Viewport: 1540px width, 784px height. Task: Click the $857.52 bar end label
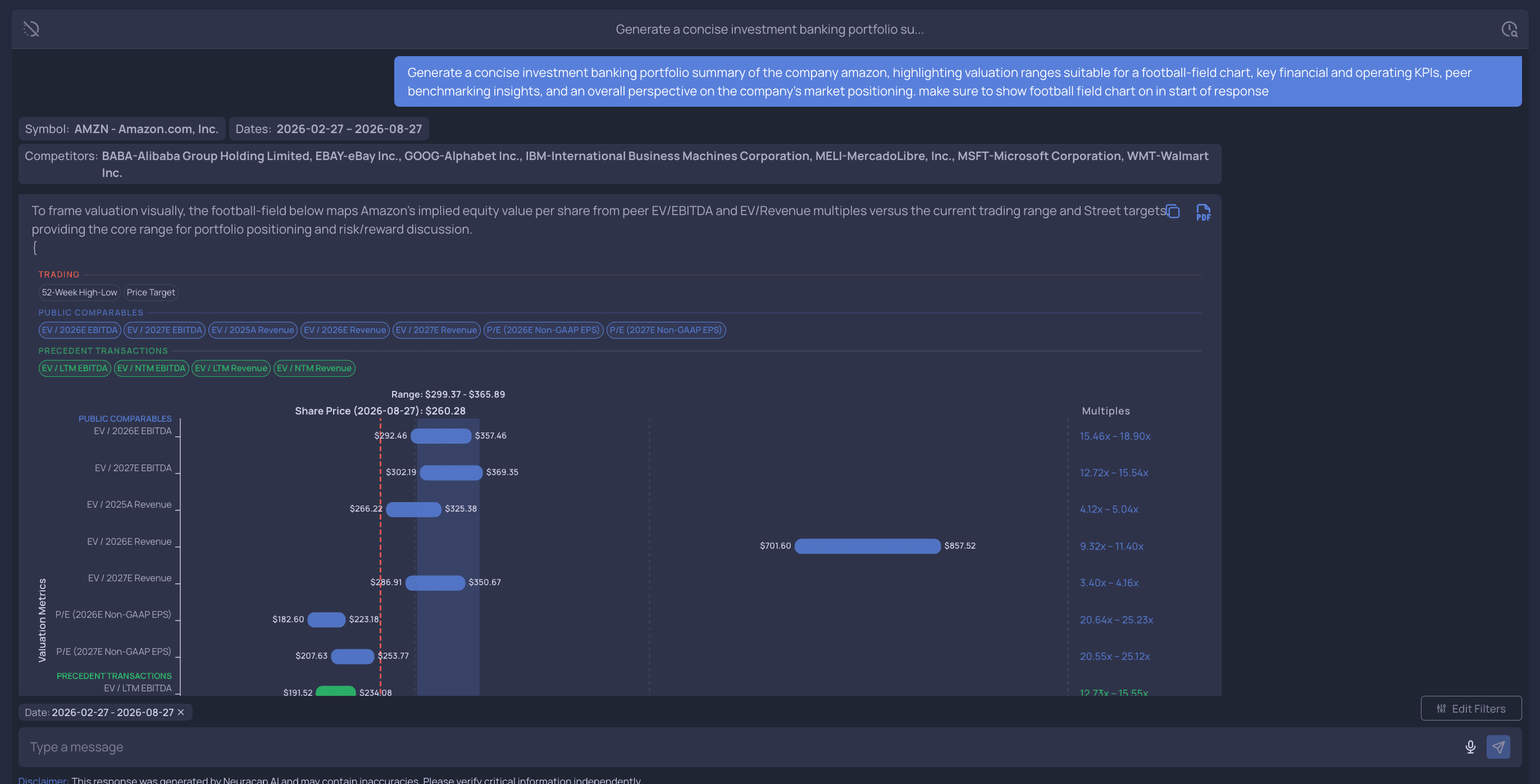click(959, 546)
